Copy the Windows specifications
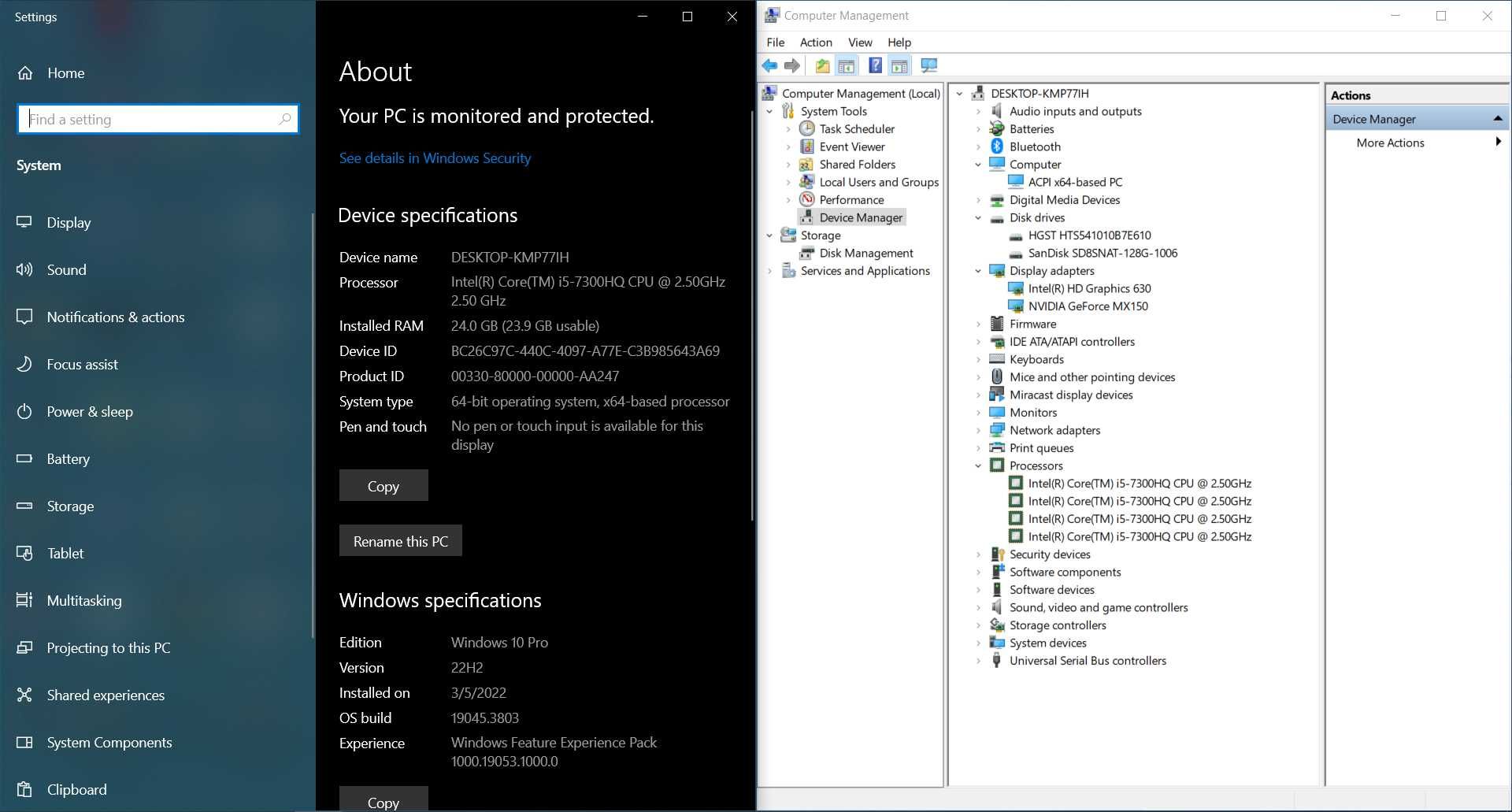This screenshot has height=812, width=1512. click(x=384, y=800)
